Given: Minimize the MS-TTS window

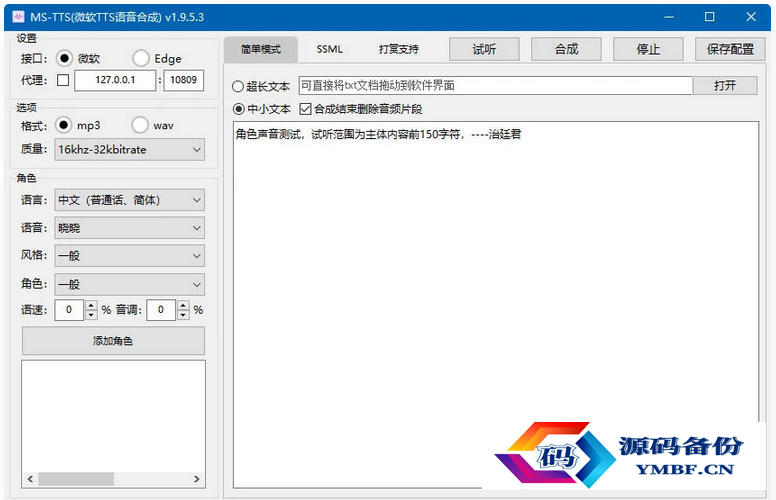Looking at the screenshot, I should pos(669,17).
